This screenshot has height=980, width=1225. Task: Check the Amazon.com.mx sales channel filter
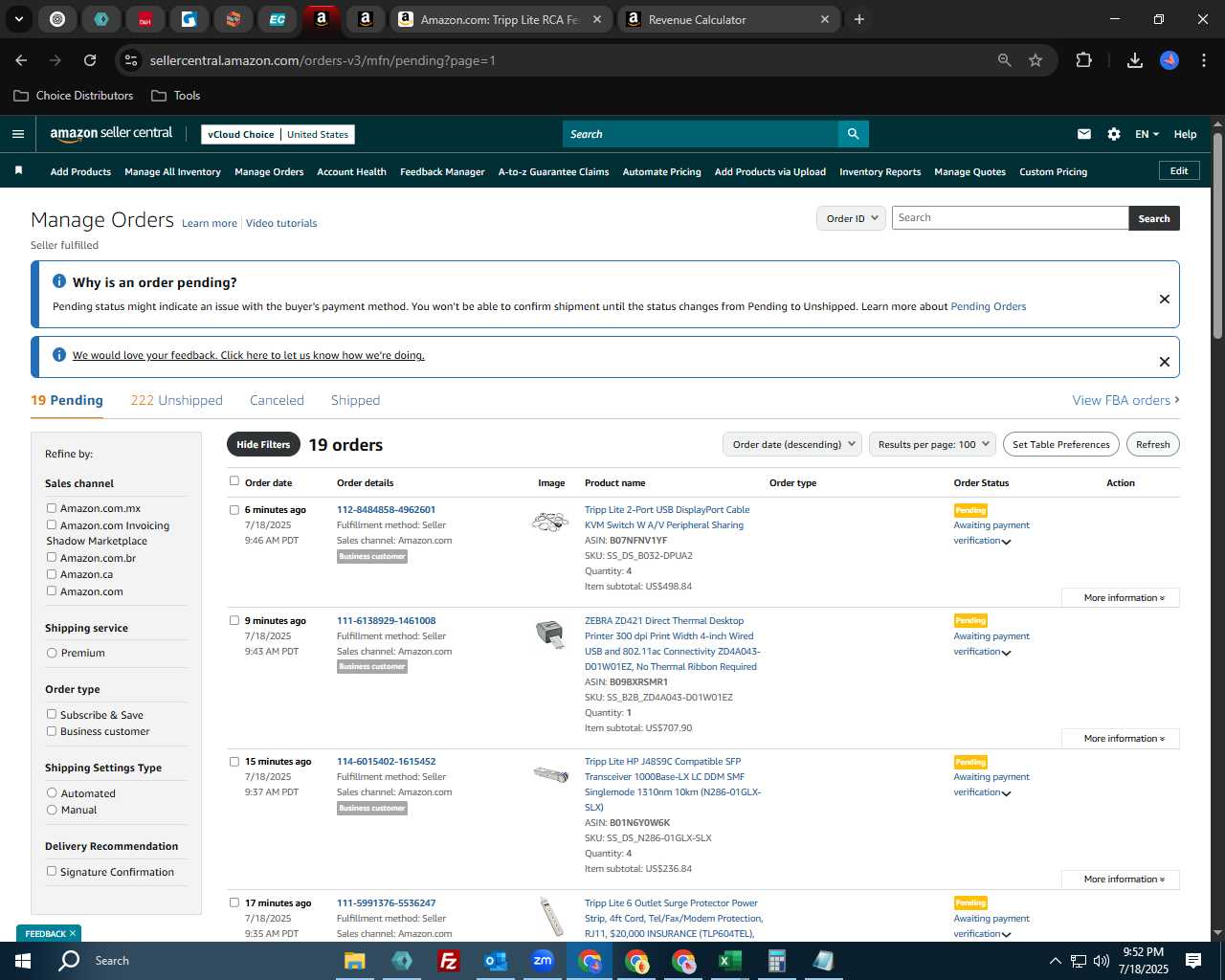[x=52, y=508]
